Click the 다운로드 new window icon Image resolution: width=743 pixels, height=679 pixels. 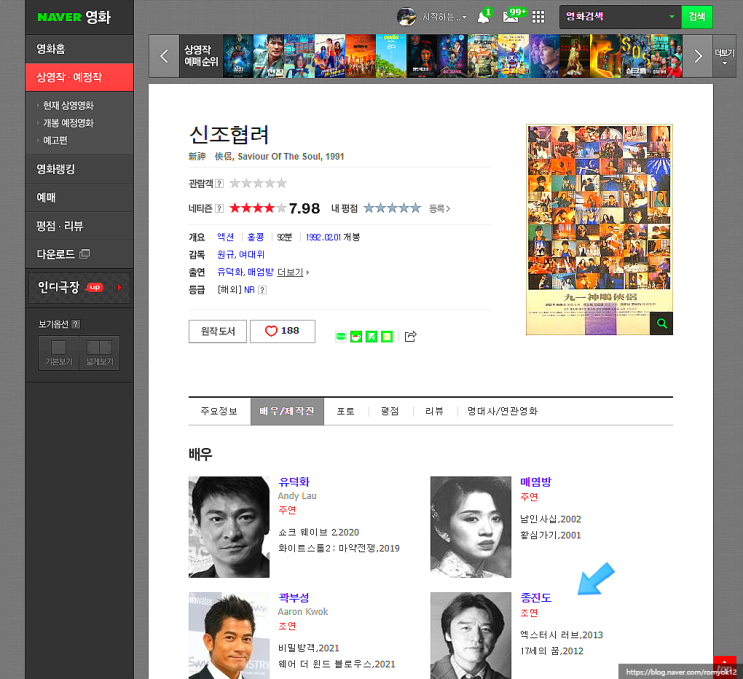click(x=85, y=253)
